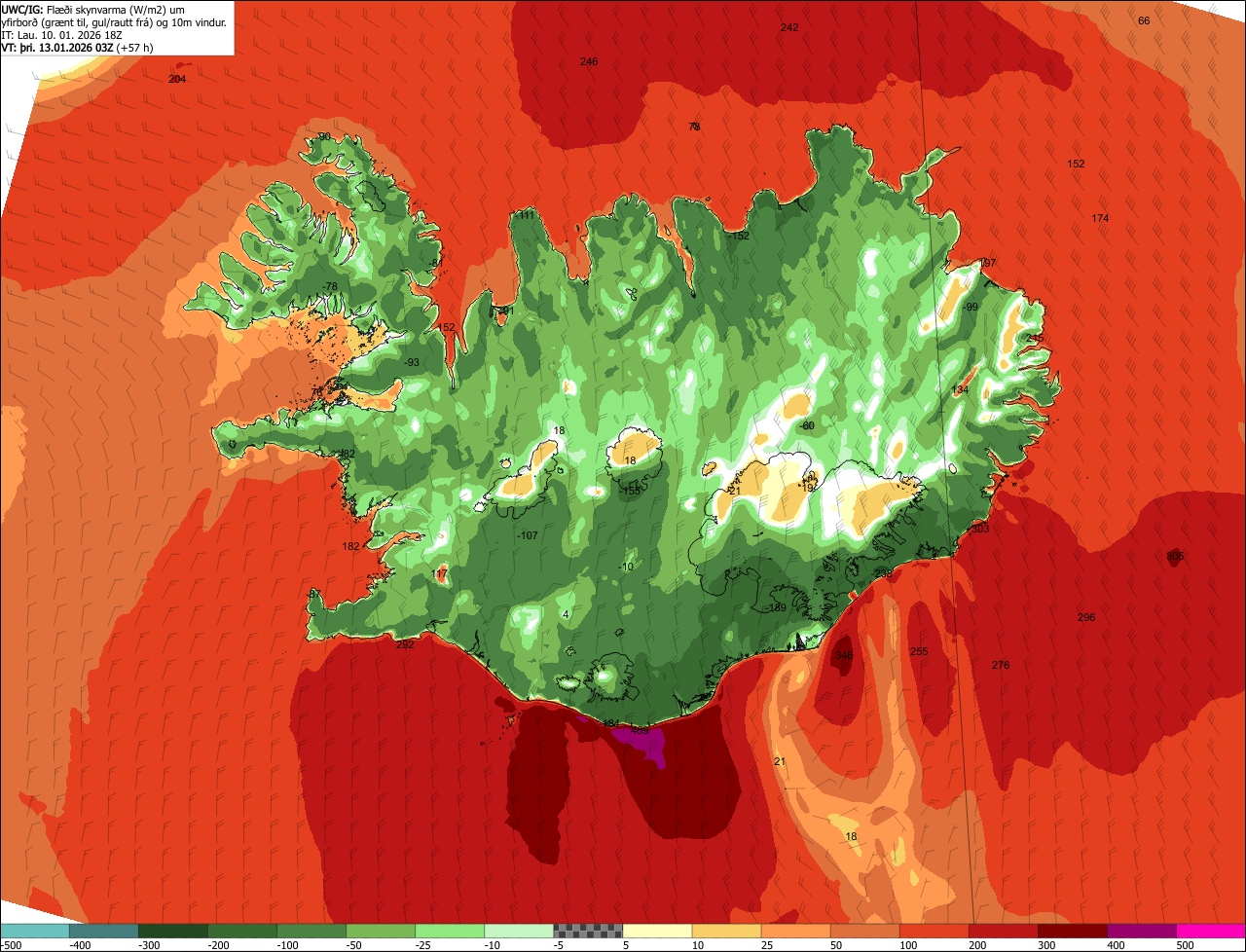The image size is (1246, 952).
Task: Click the light teal -500 to -400 legend swatch
Action: (34, 931)
